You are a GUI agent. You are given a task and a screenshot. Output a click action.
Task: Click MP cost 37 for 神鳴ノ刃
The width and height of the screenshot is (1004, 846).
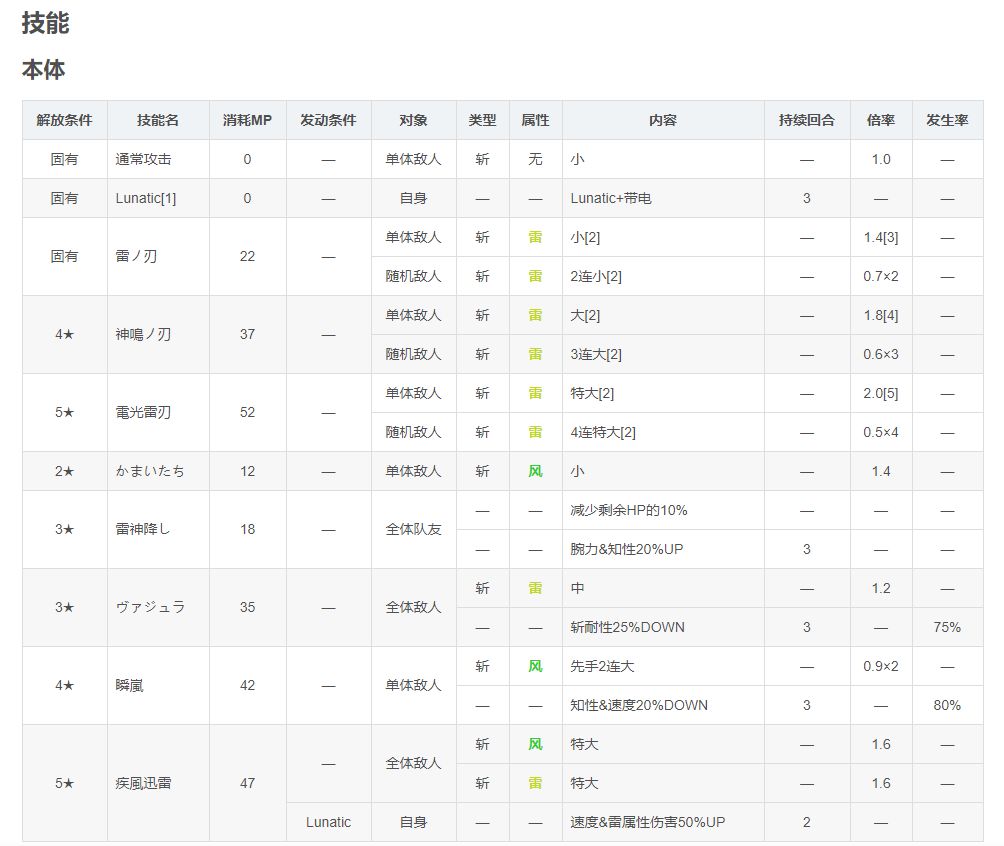(x=248, y=335)
